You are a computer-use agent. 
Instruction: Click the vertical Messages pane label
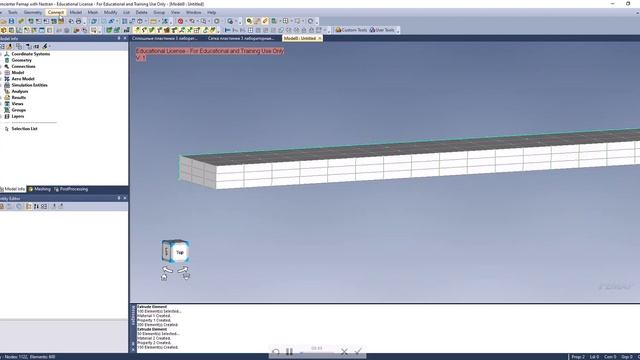click(133, 316)
